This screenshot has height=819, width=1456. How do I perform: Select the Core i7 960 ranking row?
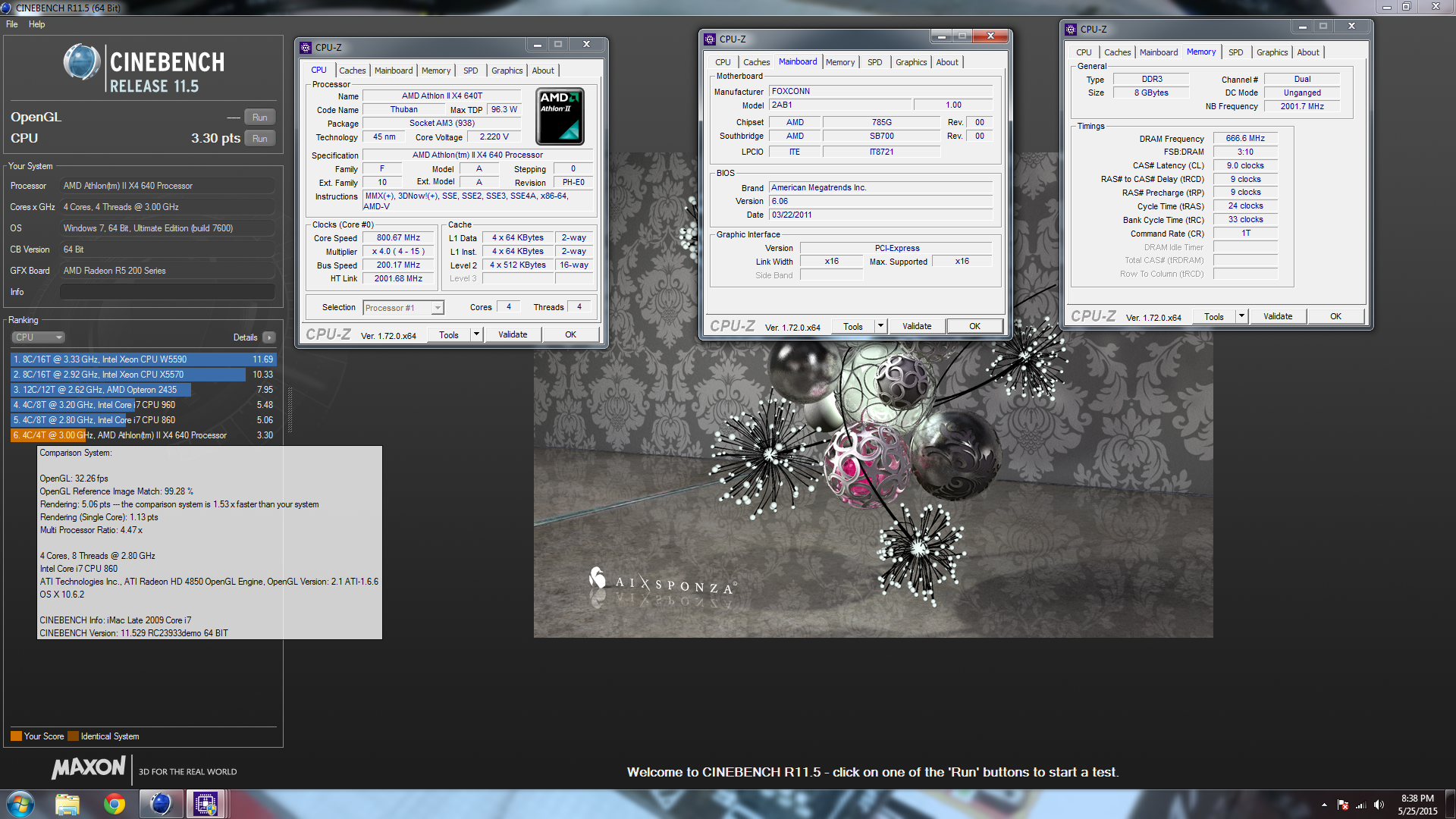pyautogui.click(x=143, y=405)
